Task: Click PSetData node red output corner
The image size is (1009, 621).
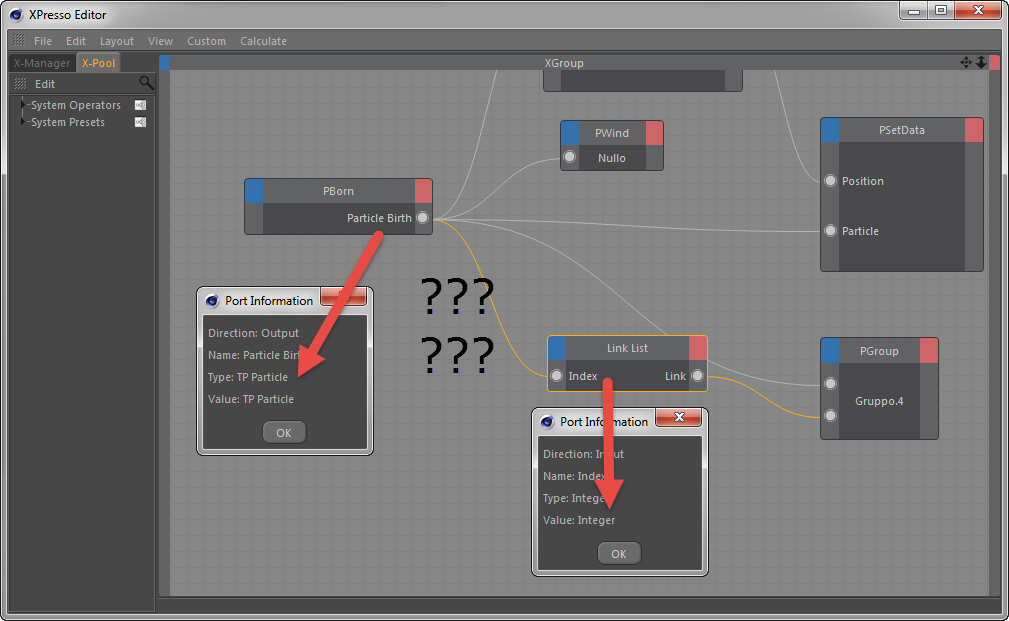Action: pyautogui.click(x=974, y=130)
